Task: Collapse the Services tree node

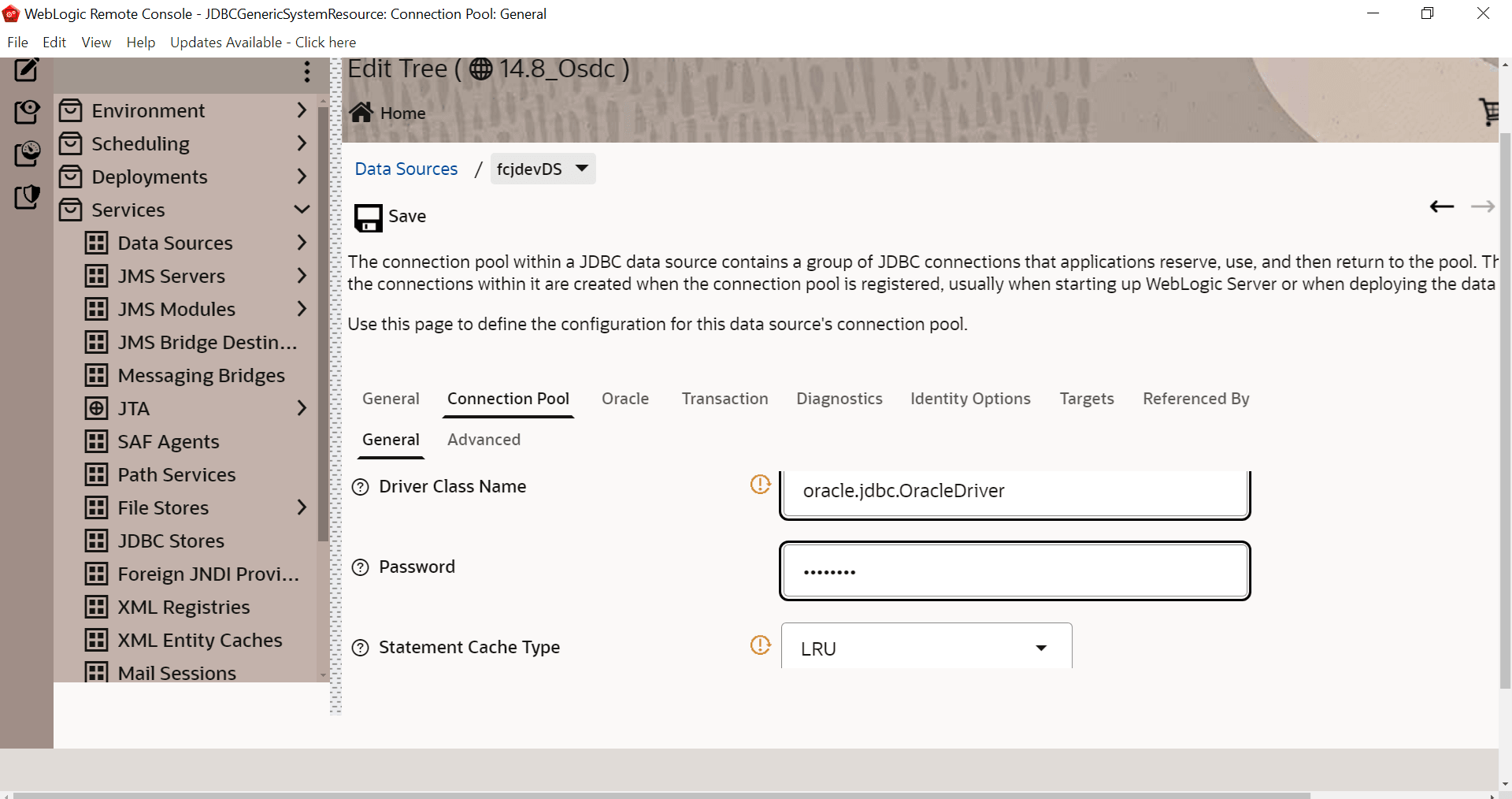Action: point(302,210)
